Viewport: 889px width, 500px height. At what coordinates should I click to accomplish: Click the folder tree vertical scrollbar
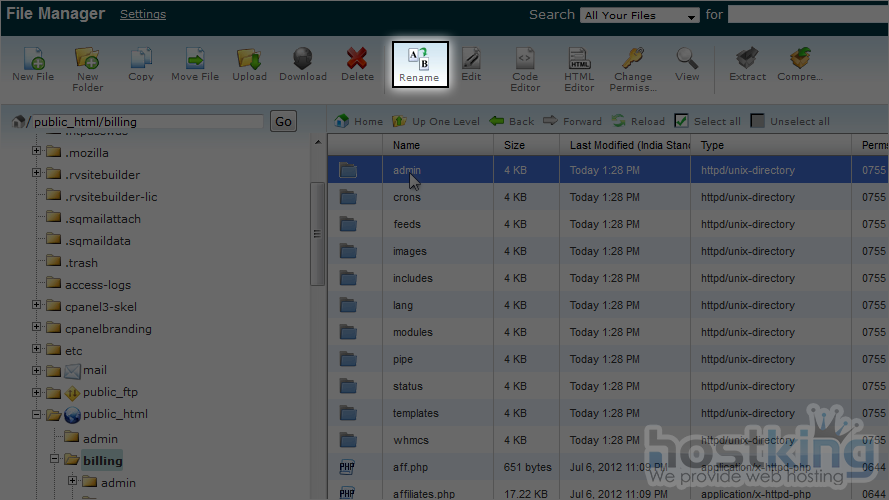pos(318,234)
